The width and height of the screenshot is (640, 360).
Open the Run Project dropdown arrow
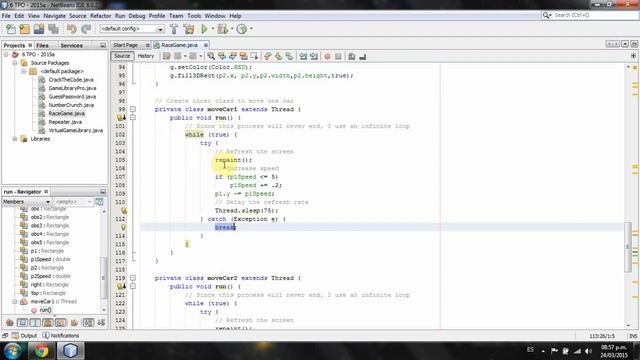click(x=212, y=29)
